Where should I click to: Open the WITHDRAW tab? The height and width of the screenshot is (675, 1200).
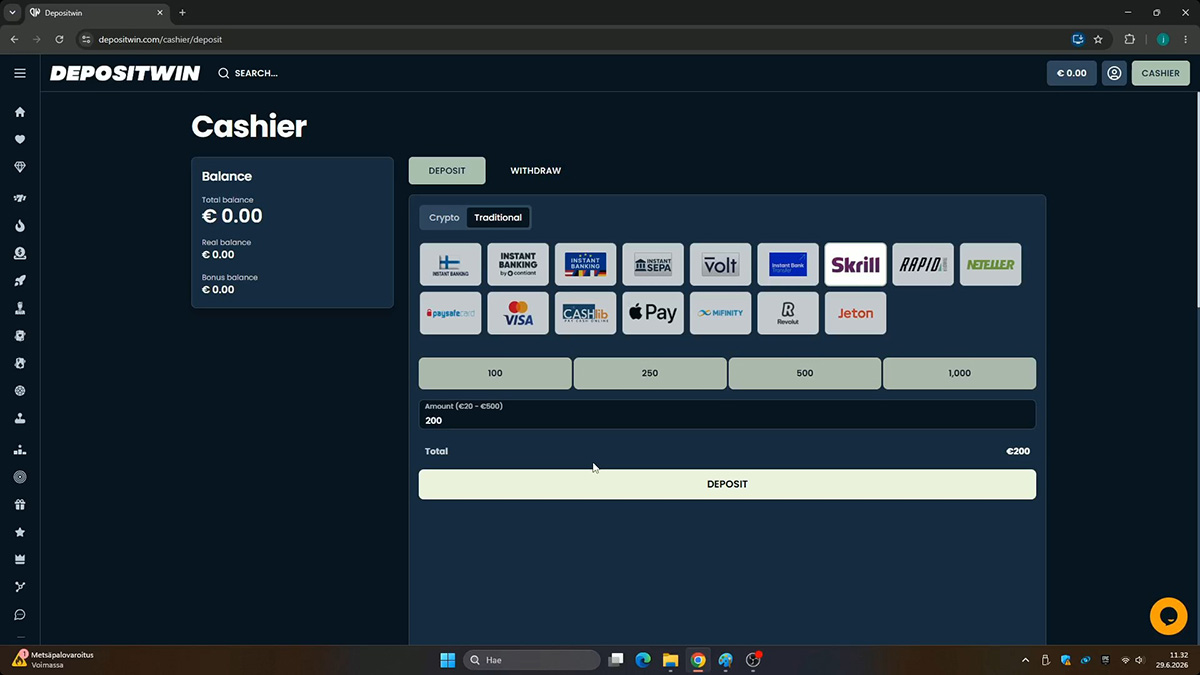pos(535,171)
